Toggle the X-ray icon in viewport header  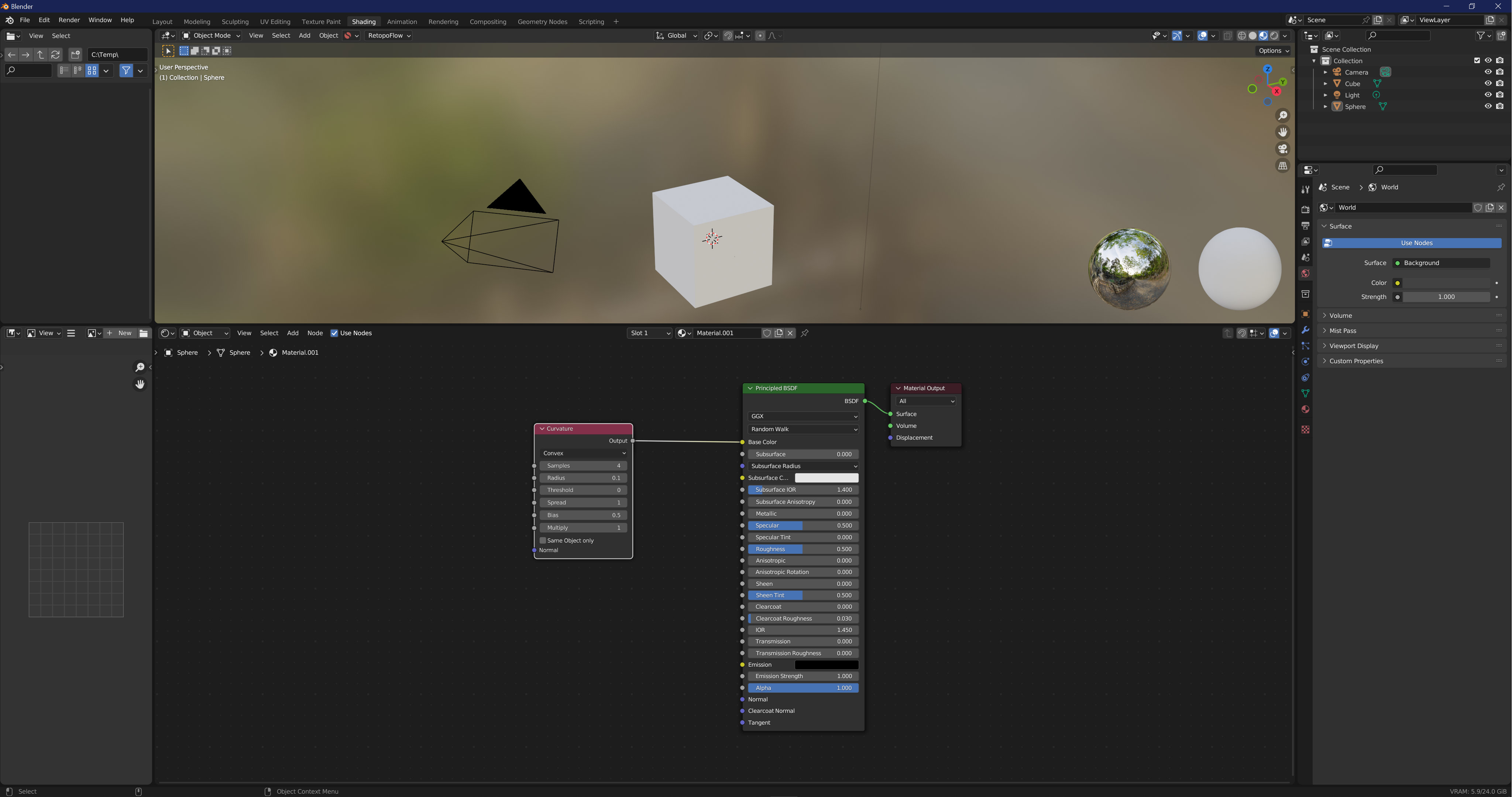coord(1227,36)
